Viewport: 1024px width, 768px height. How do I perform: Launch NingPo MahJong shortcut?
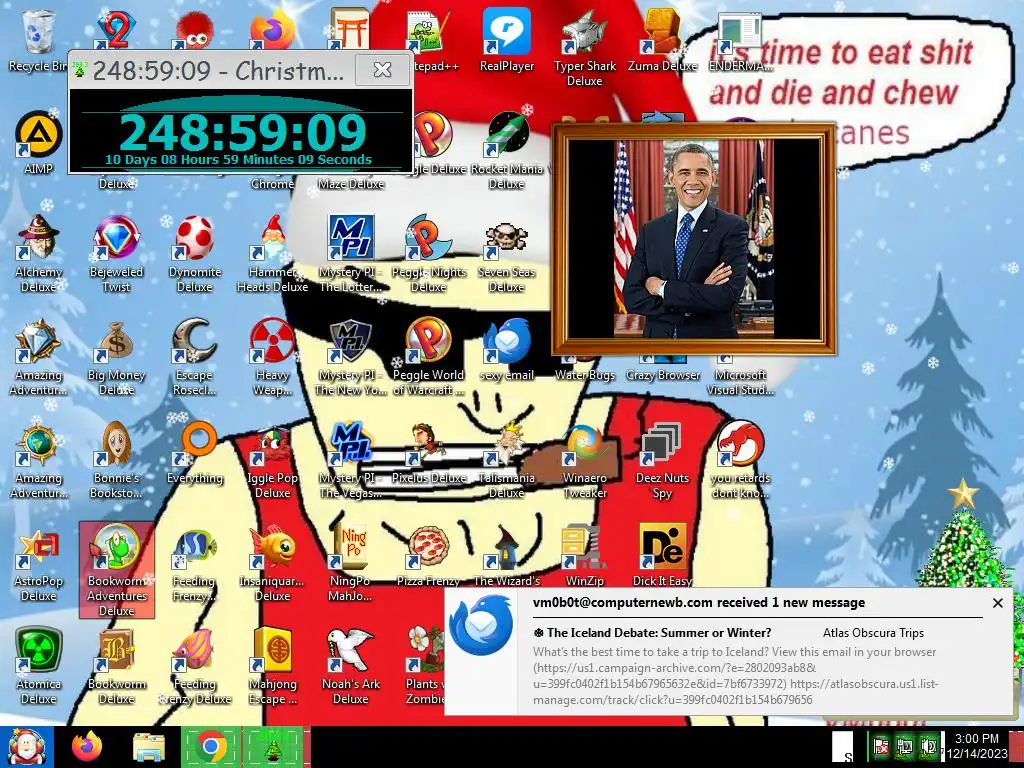[x=351, y=563]
